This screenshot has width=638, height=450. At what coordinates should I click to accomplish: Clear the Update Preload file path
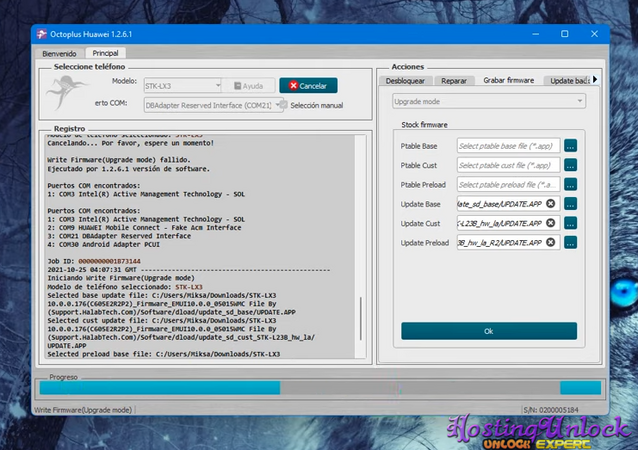click(551, 243)
